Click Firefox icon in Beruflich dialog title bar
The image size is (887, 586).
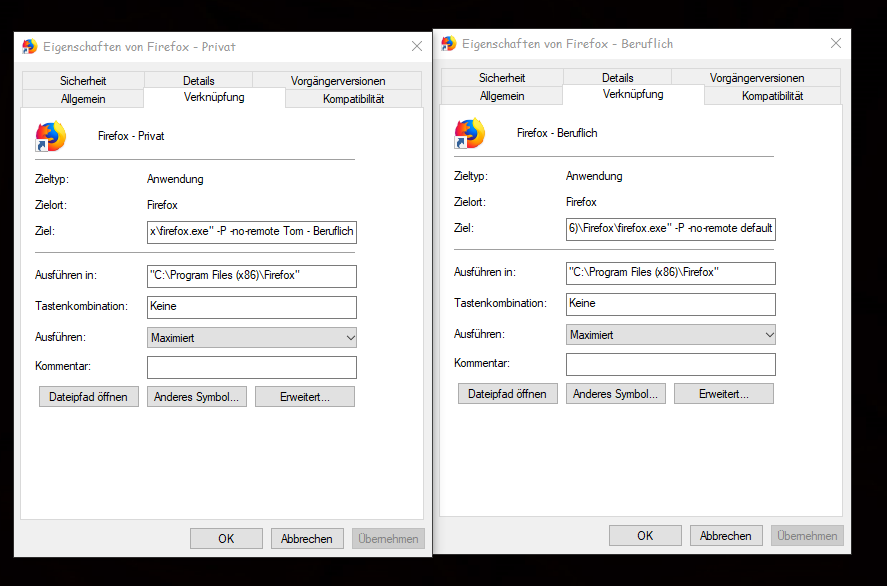click(x=449, y=44)
